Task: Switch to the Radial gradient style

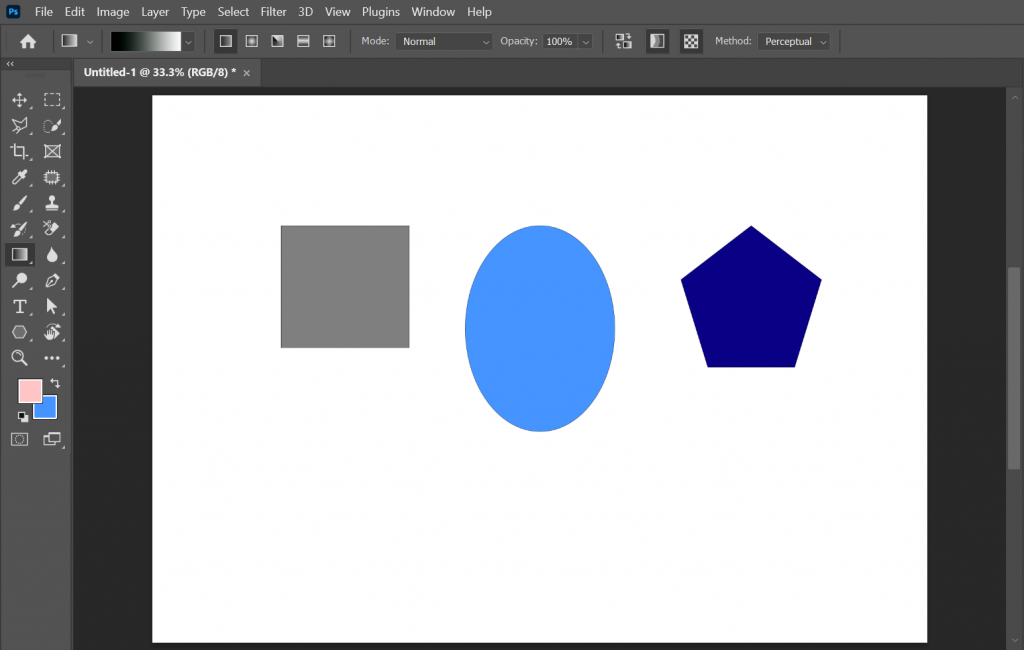Action: [x=251, y=41]
